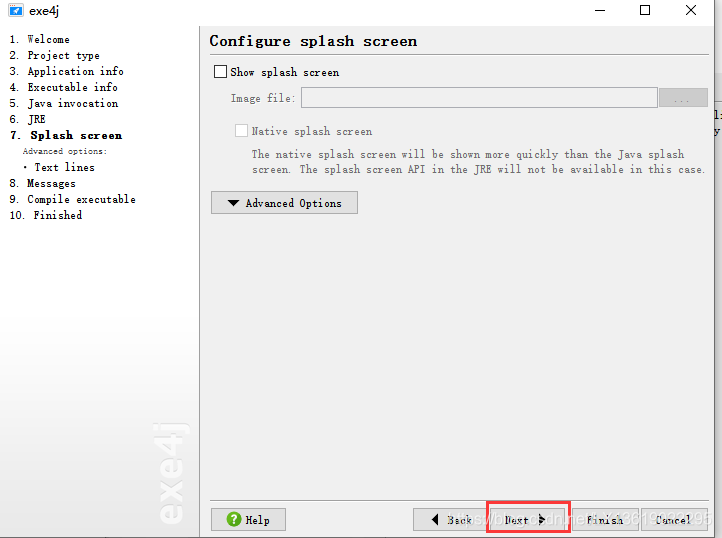Go Back to the previous step
Screen dimensions: 722x538
[x=450, y=520]
